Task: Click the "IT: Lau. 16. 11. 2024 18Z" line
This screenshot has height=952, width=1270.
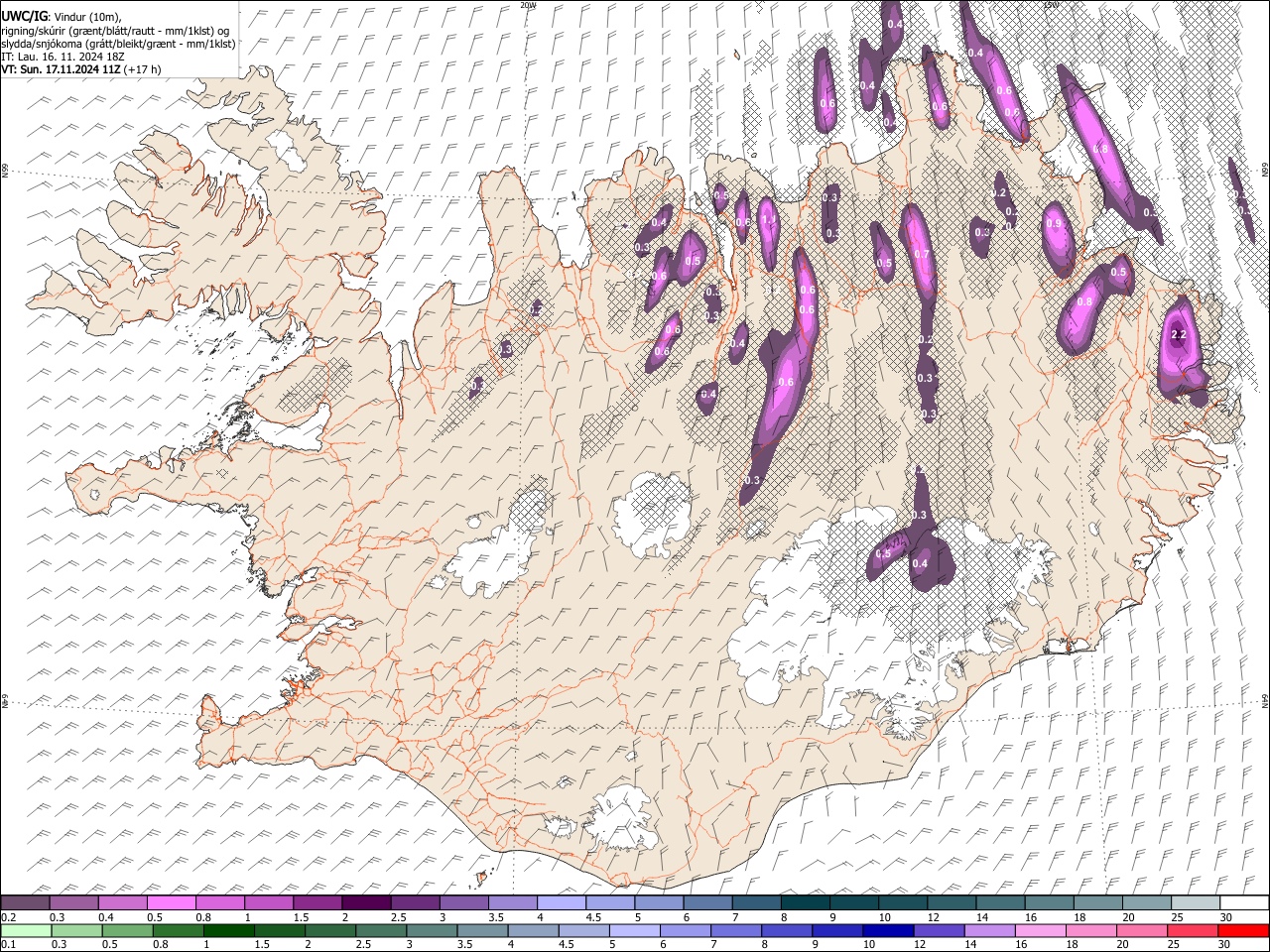Action: point(63,56)
